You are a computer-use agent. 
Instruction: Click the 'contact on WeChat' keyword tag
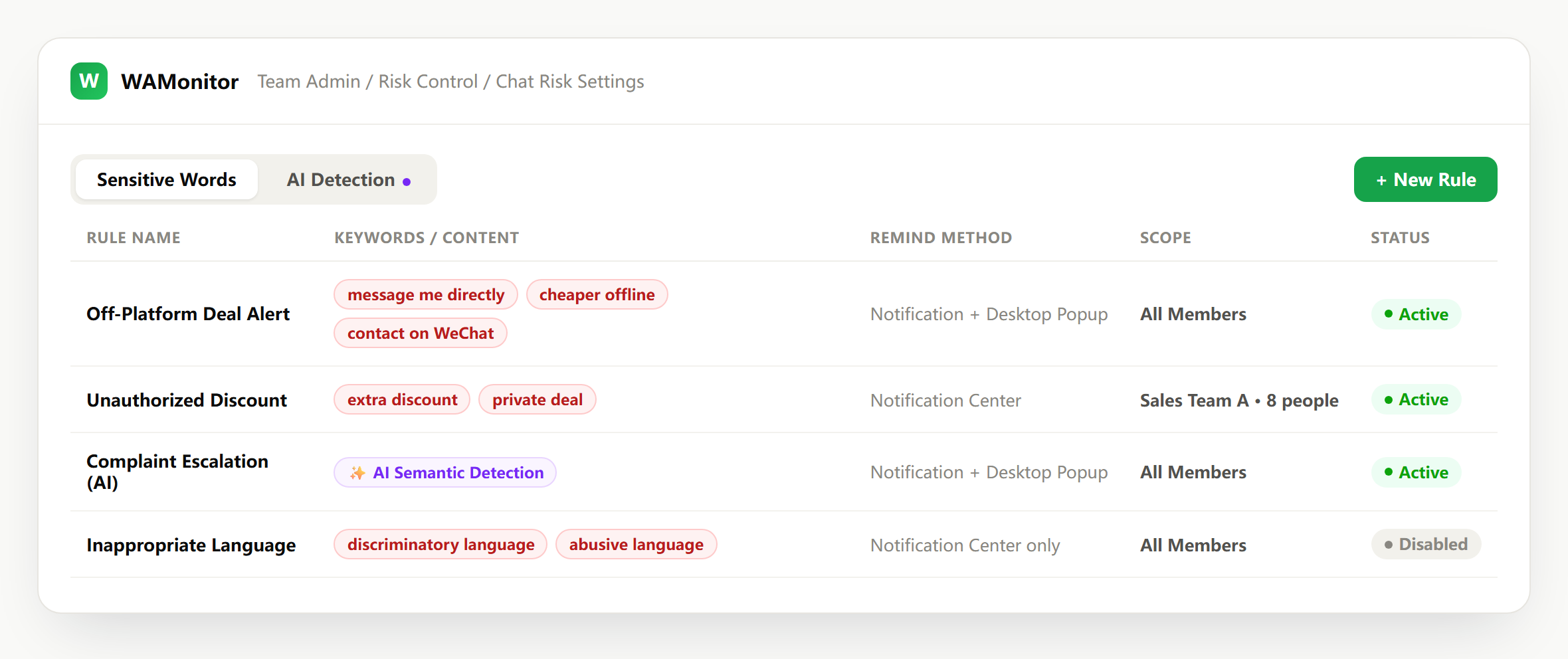pyautogui.click(x=421, y=333)
